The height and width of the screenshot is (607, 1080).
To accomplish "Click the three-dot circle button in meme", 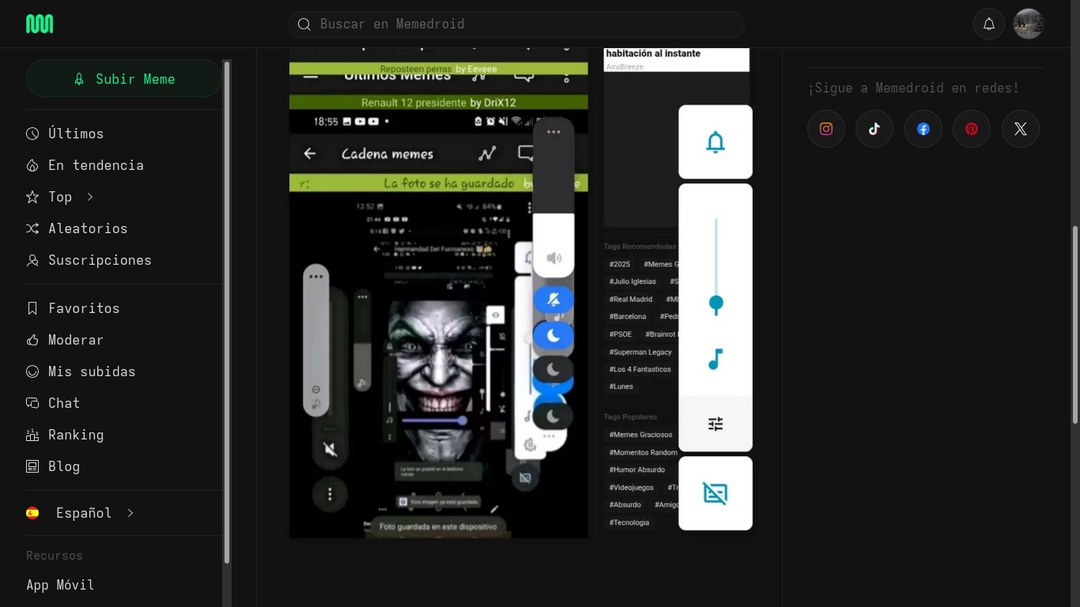I will pos(330,494).
